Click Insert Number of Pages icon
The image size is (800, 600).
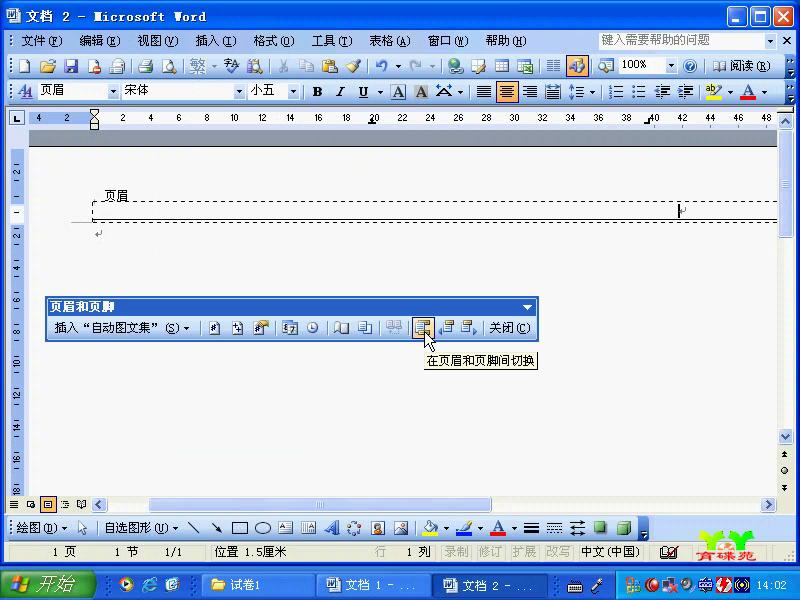(x=237, y=328)
